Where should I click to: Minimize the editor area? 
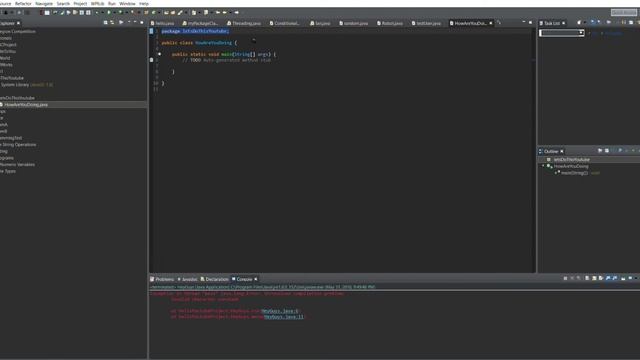(x=524, y=22)
